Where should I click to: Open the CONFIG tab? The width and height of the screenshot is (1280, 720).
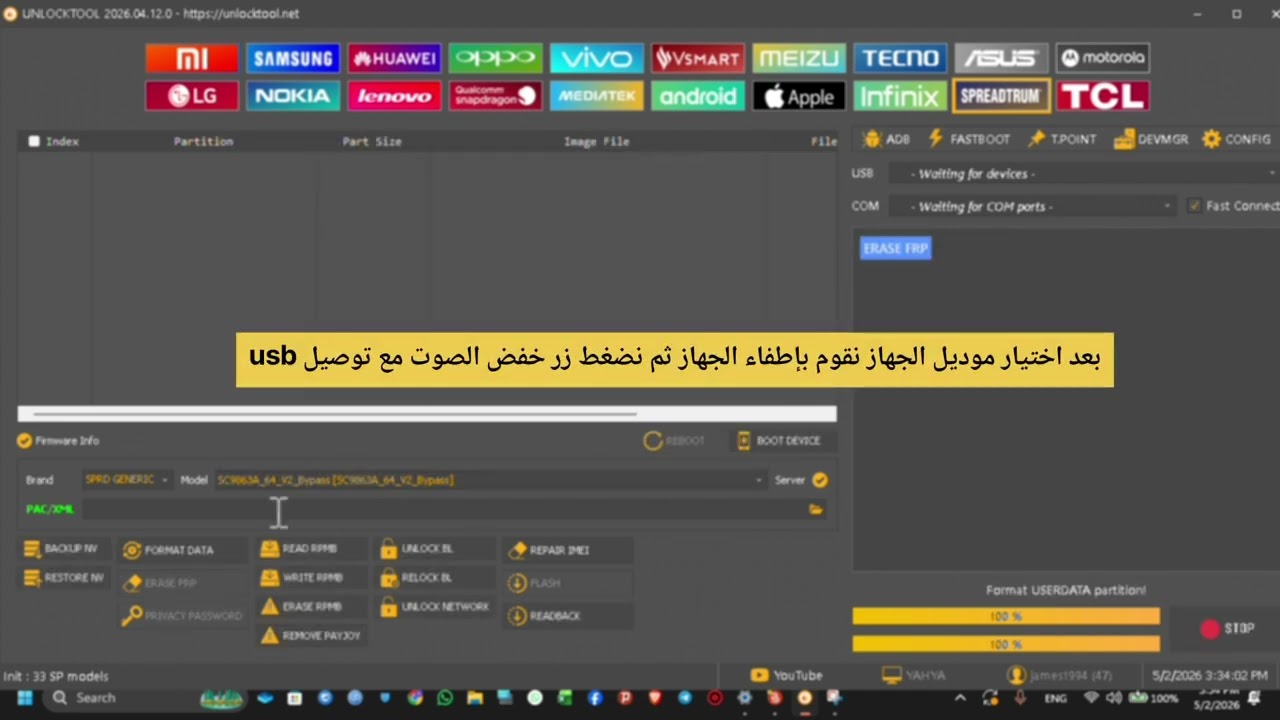[1237, 139]
